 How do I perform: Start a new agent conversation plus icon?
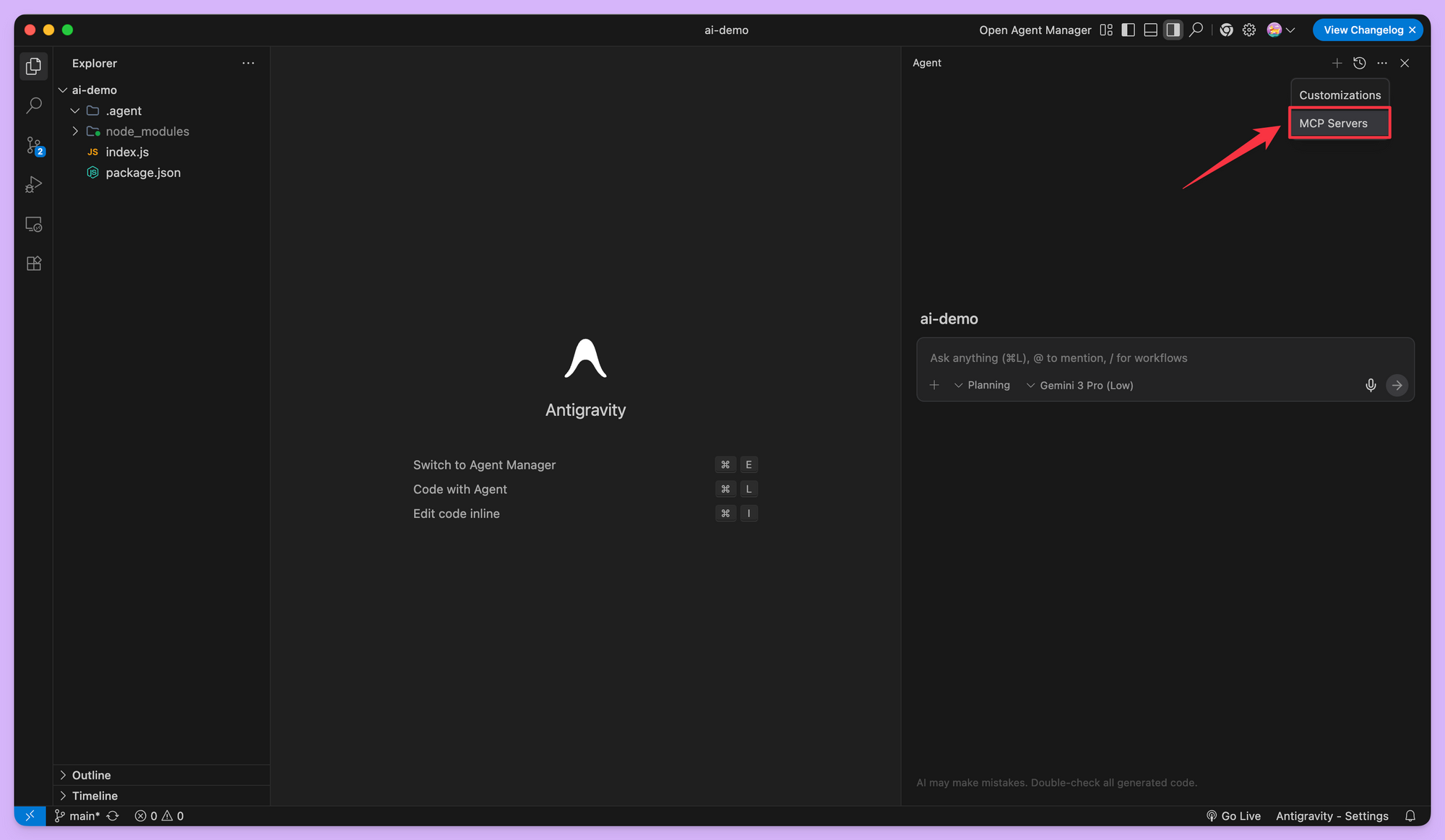1337,63
